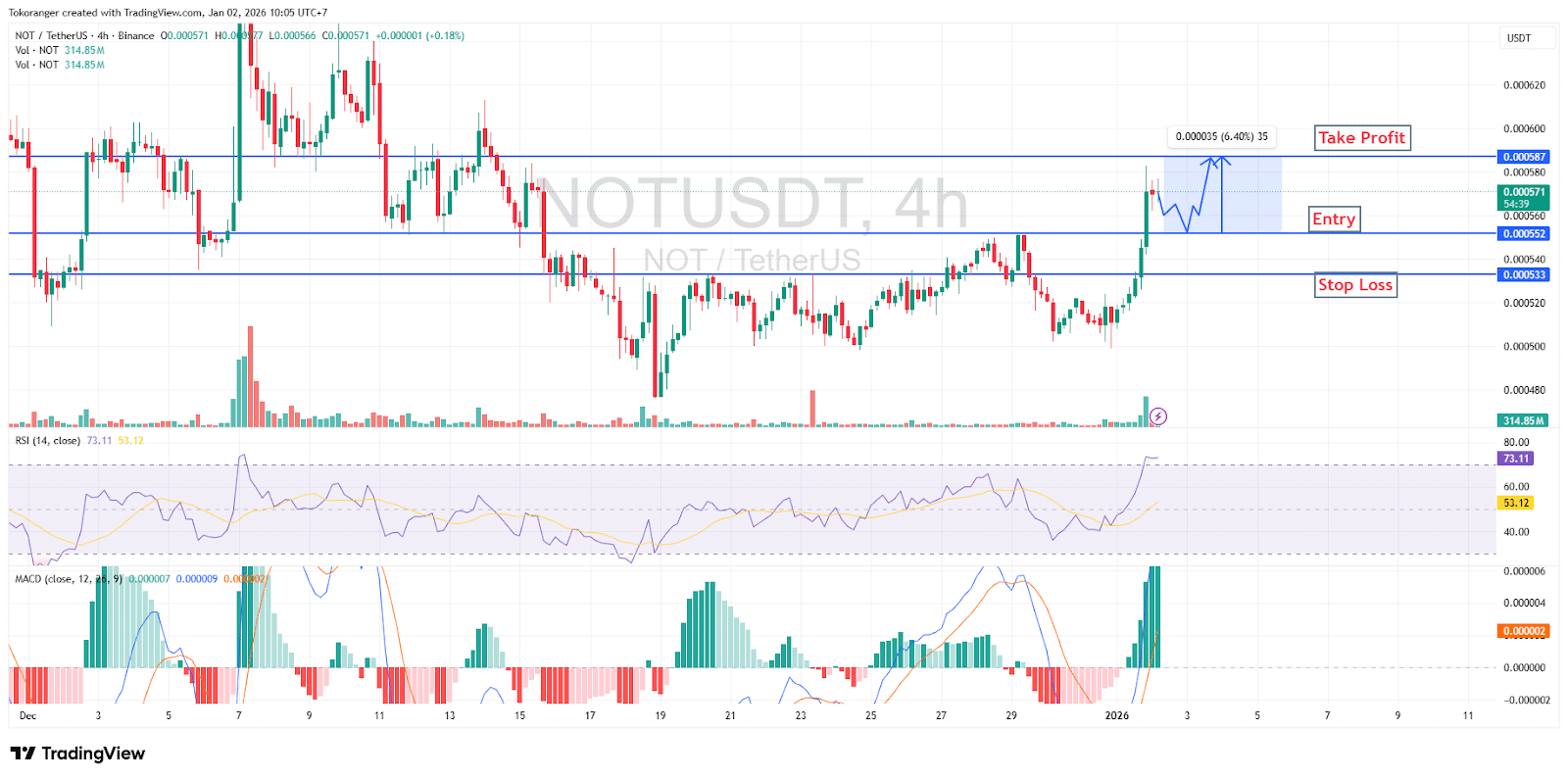Click the 0.000533 stop price tag

pos(1523,275)
